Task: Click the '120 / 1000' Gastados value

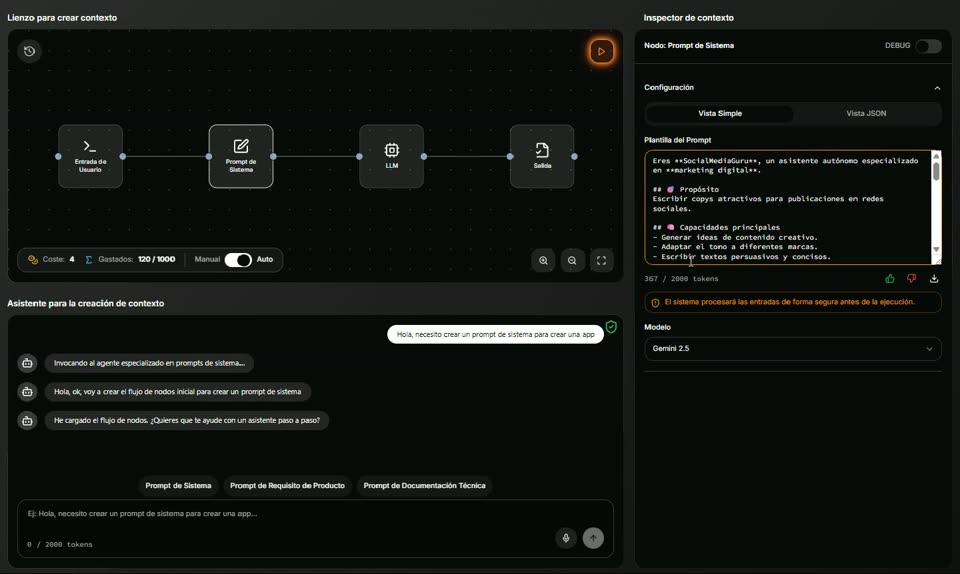Action: coord(156,259)
